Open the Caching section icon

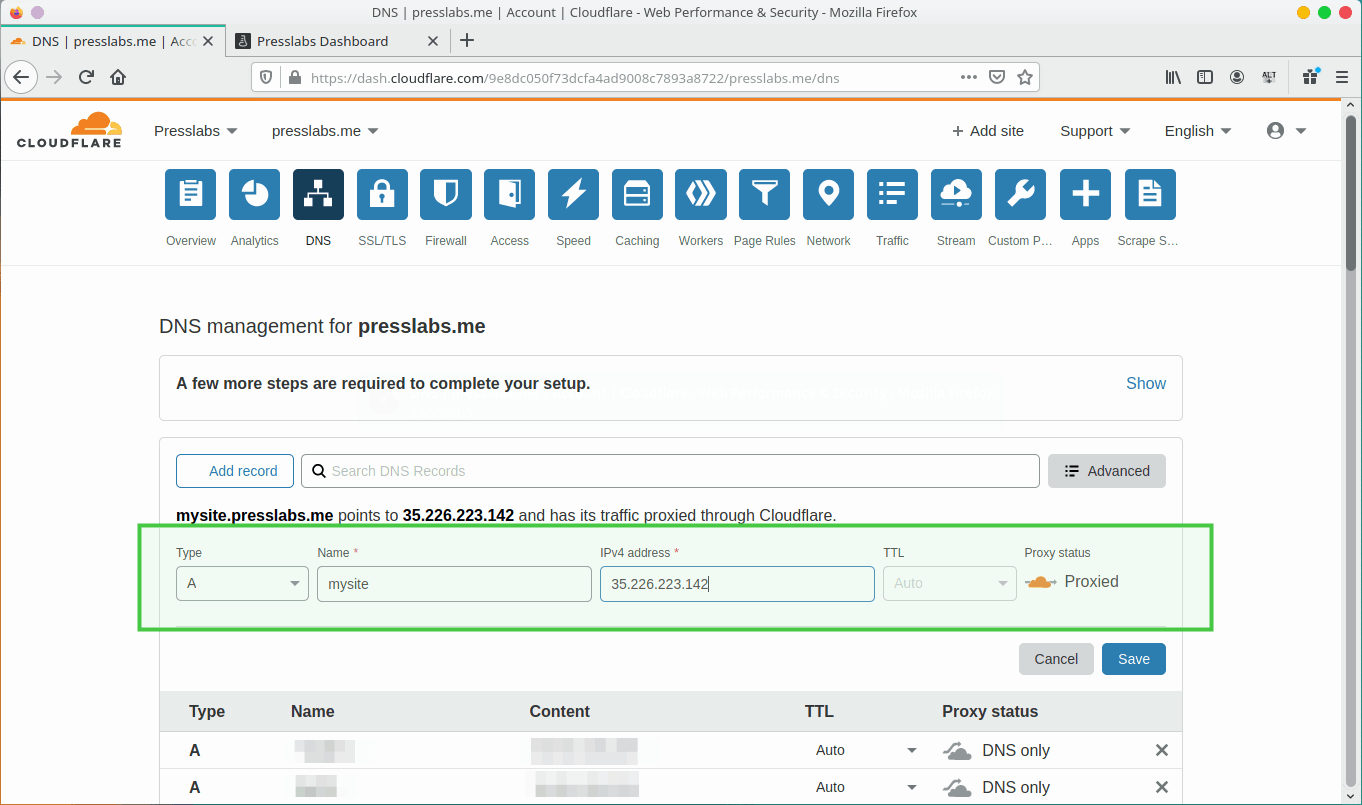[637, 194]
